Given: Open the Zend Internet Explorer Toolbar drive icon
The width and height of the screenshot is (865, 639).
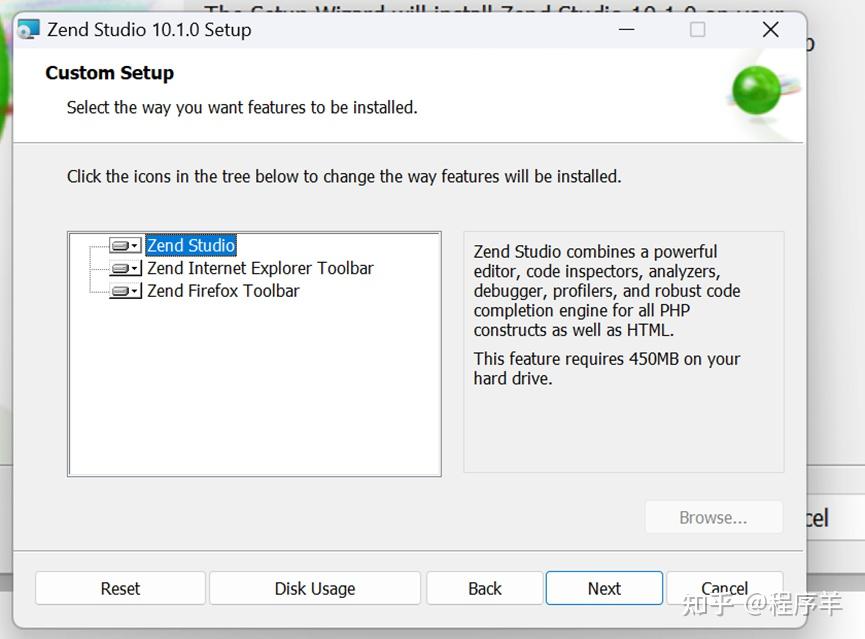Looking at the screenshot, I should pos(125,268).
